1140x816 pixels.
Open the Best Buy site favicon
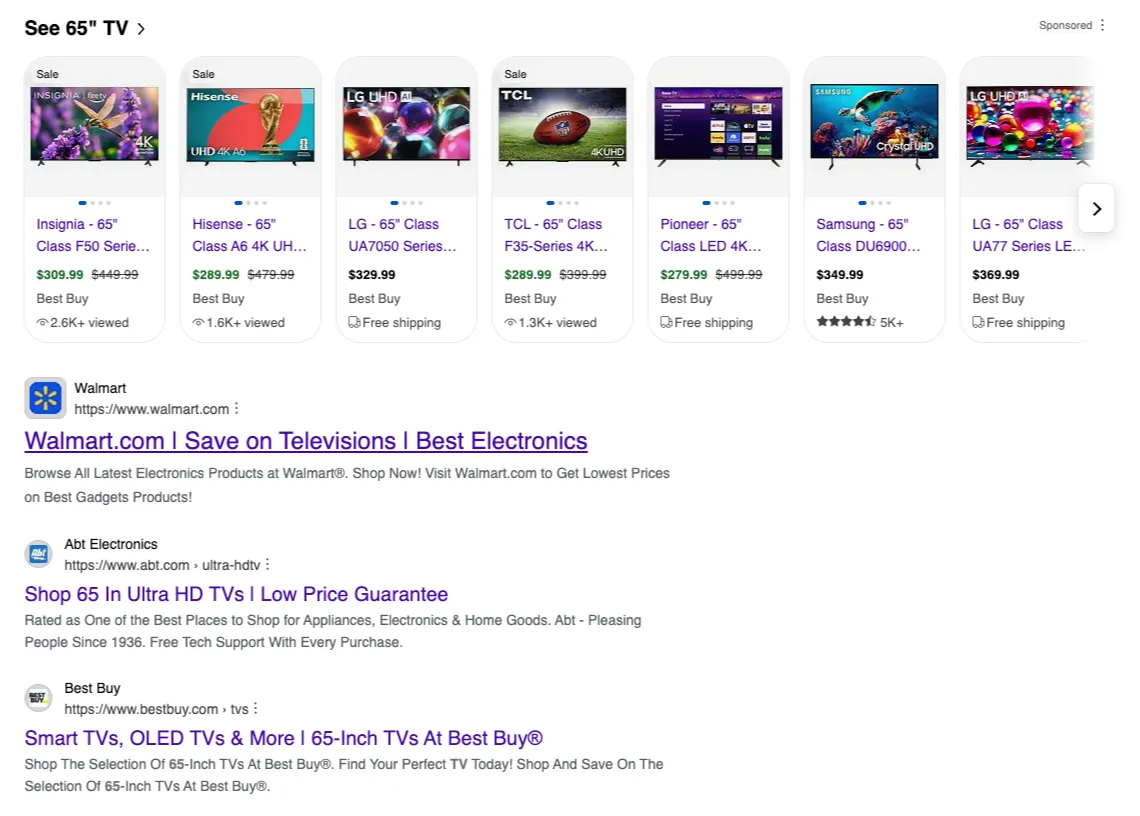click(x=39, y=698)
